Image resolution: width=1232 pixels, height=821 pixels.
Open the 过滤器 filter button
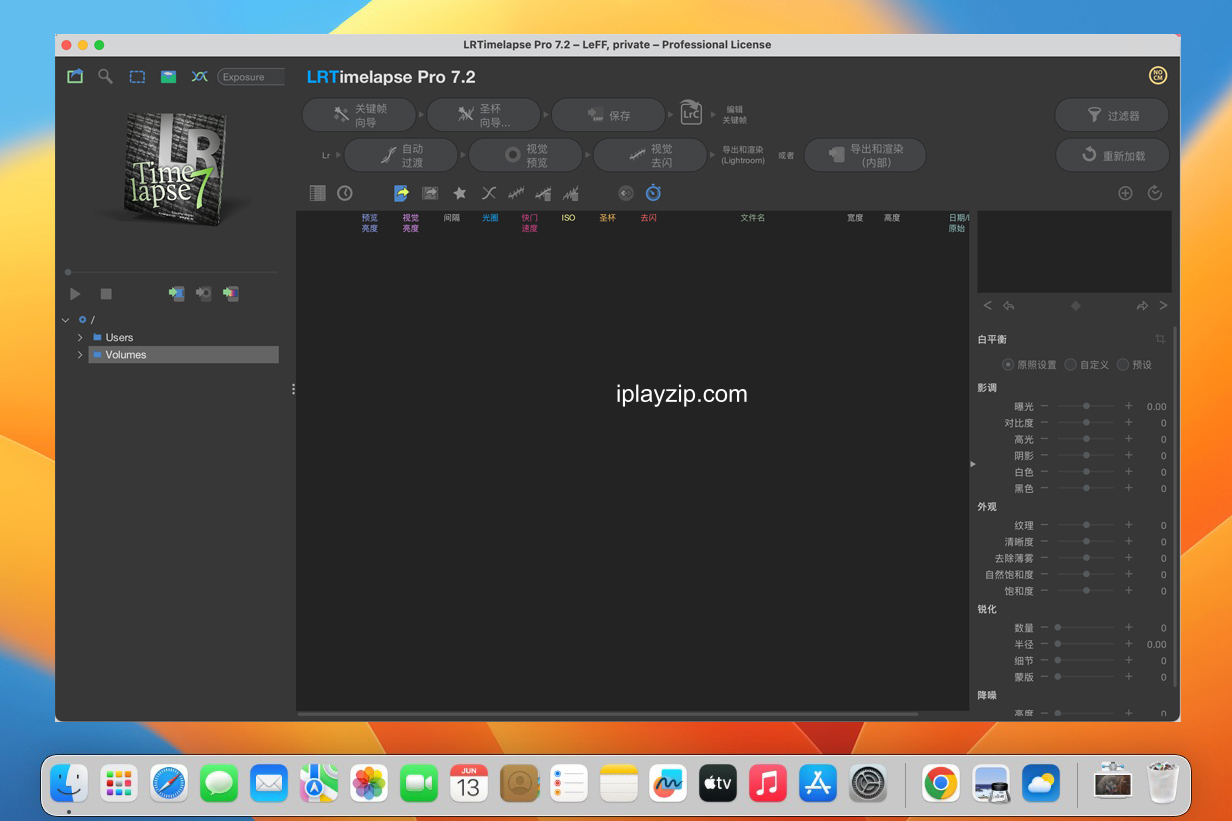(x=1112, y=115)
